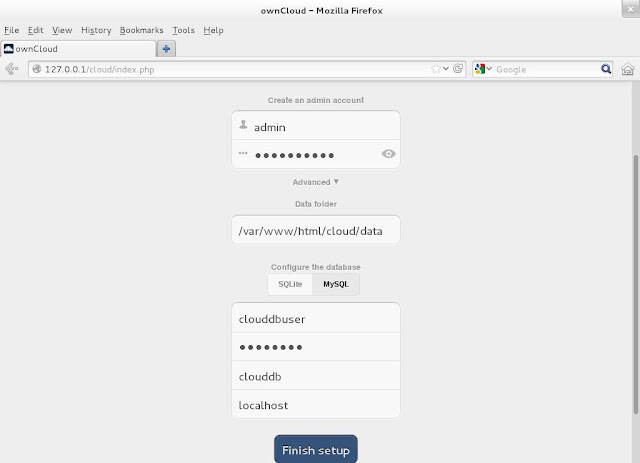Open the Tools menu
Viewport: 640px width, 463px height.
(183, 30)
